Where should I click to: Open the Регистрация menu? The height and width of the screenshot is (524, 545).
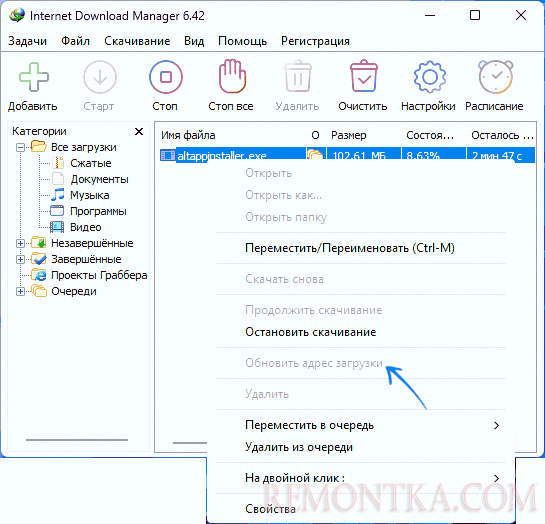(x=315, y=41)
